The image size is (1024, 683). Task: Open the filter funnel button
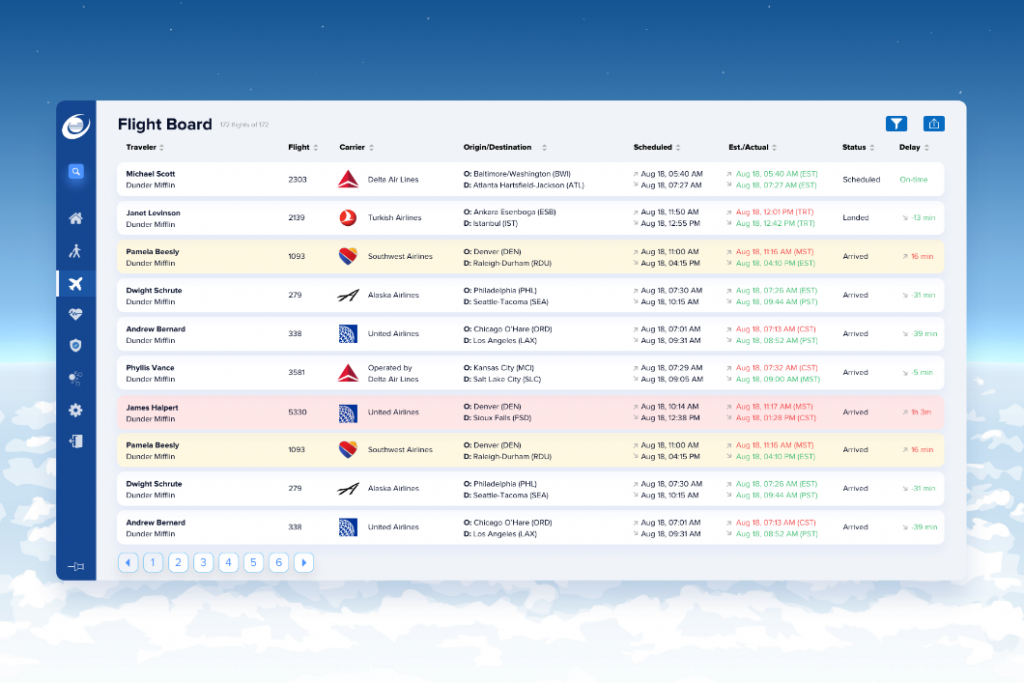(x=896, y=123)
